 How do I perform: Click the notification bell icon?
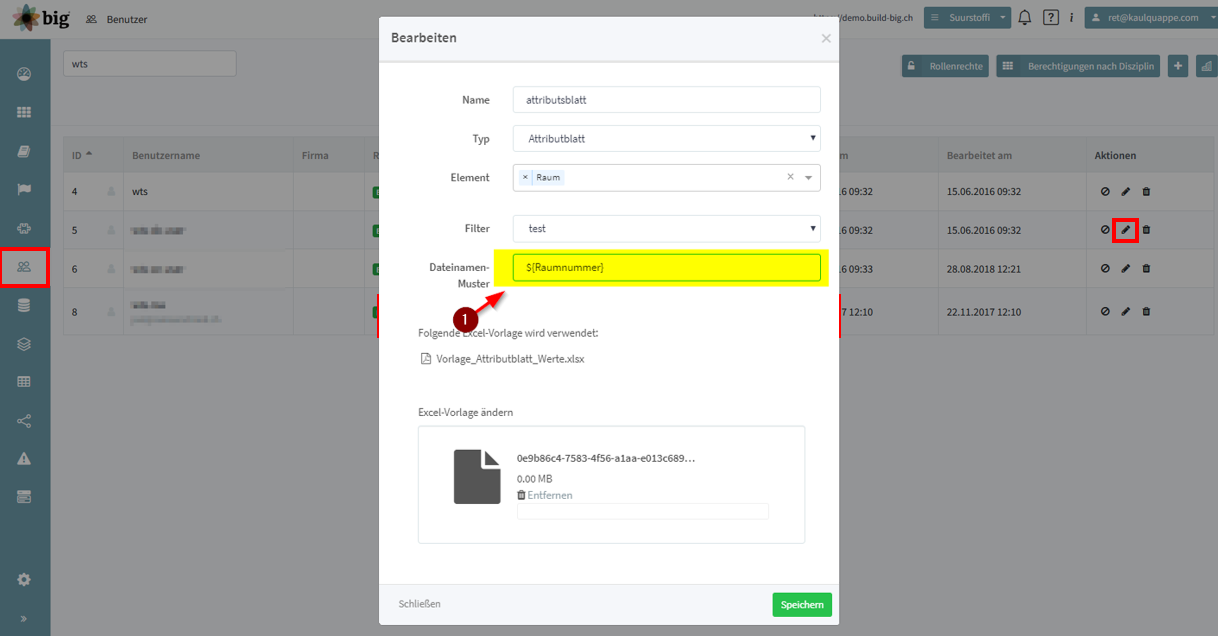1025,17
